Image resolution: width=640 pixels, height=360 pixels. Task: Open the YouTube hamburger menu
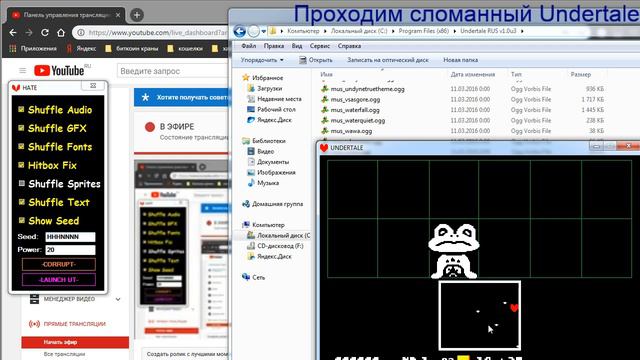pos(22,71)
